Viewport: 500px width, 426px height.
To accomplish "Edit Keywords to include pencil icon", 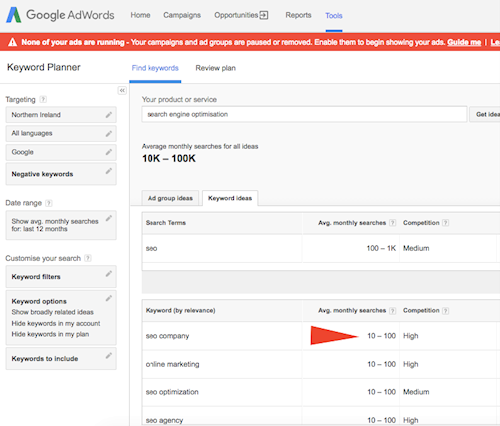I will click(x=109, y=356).
